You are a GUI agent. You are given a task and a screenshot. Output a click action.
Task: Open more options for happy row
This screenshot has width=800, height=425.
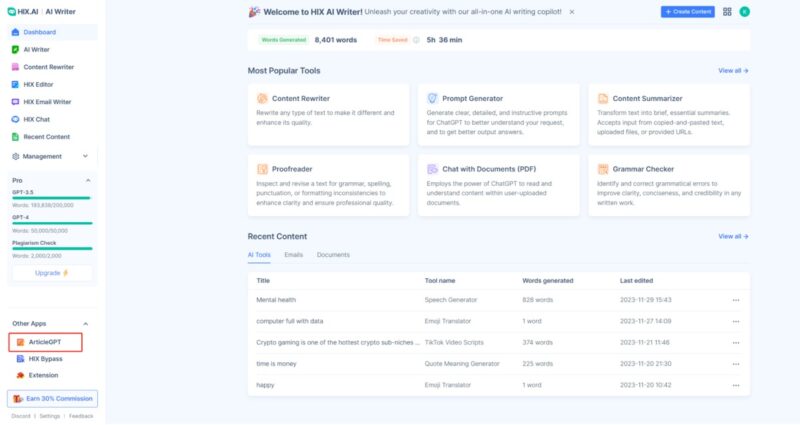pyautogui.click(x=736, y=385)
